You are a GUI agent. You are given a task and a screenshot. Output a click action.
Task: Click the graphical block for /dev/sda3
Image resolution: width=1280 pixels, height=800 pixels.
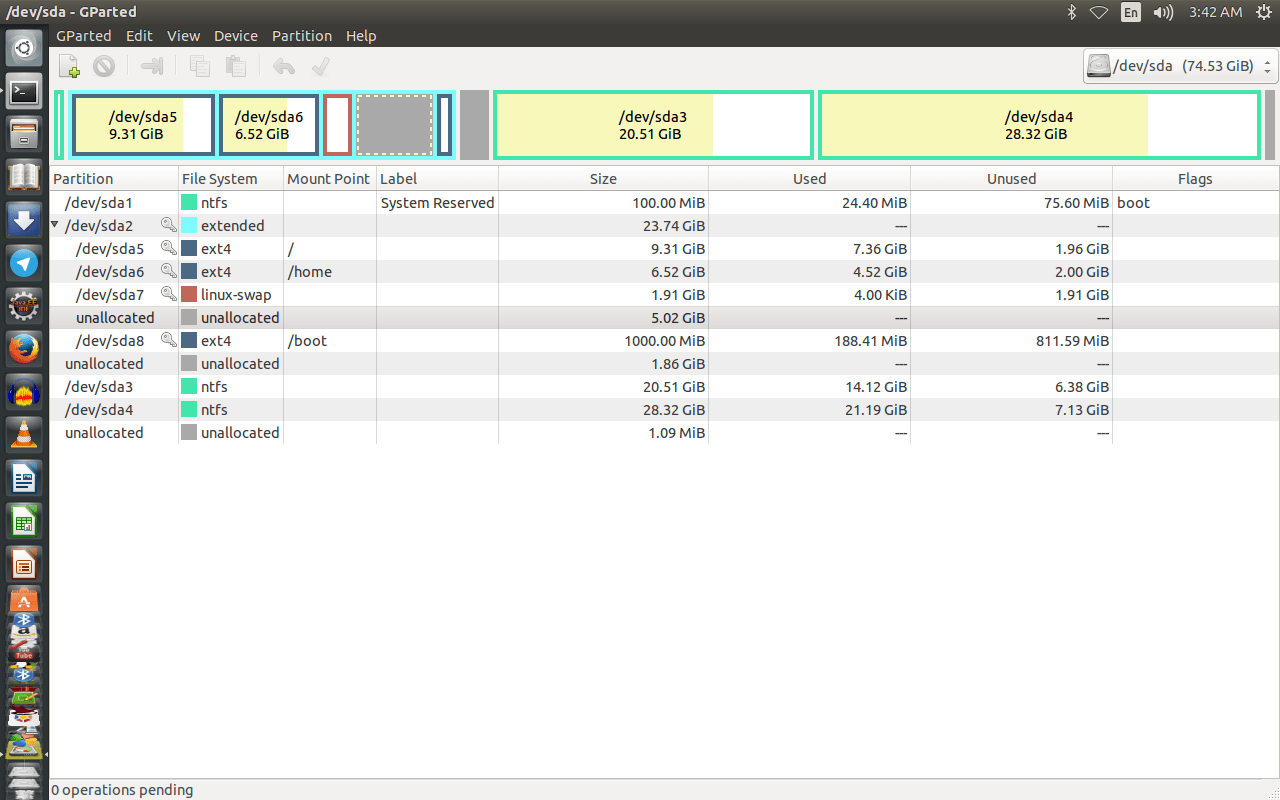pyautogui.click(x=652, y=124)
